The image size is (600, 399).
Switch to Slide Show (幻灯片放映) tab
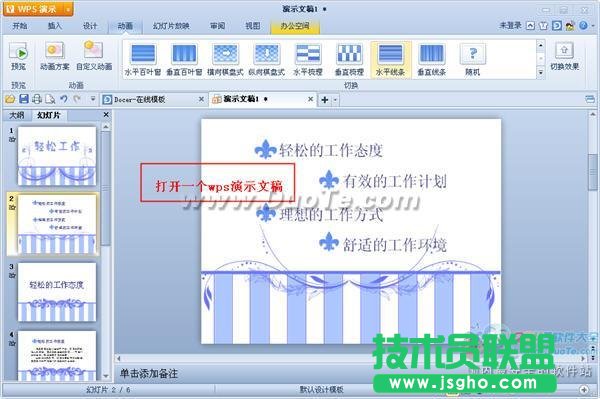click(x=171, y=26)
